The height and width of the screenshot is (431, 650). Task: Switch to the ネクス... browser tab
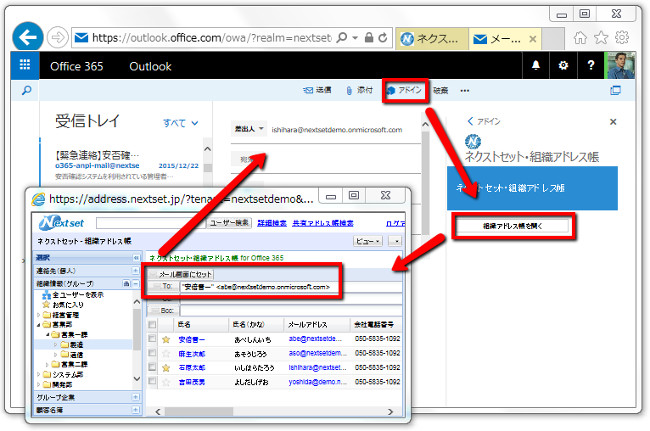pyautogui.click(x=432, y=39)
